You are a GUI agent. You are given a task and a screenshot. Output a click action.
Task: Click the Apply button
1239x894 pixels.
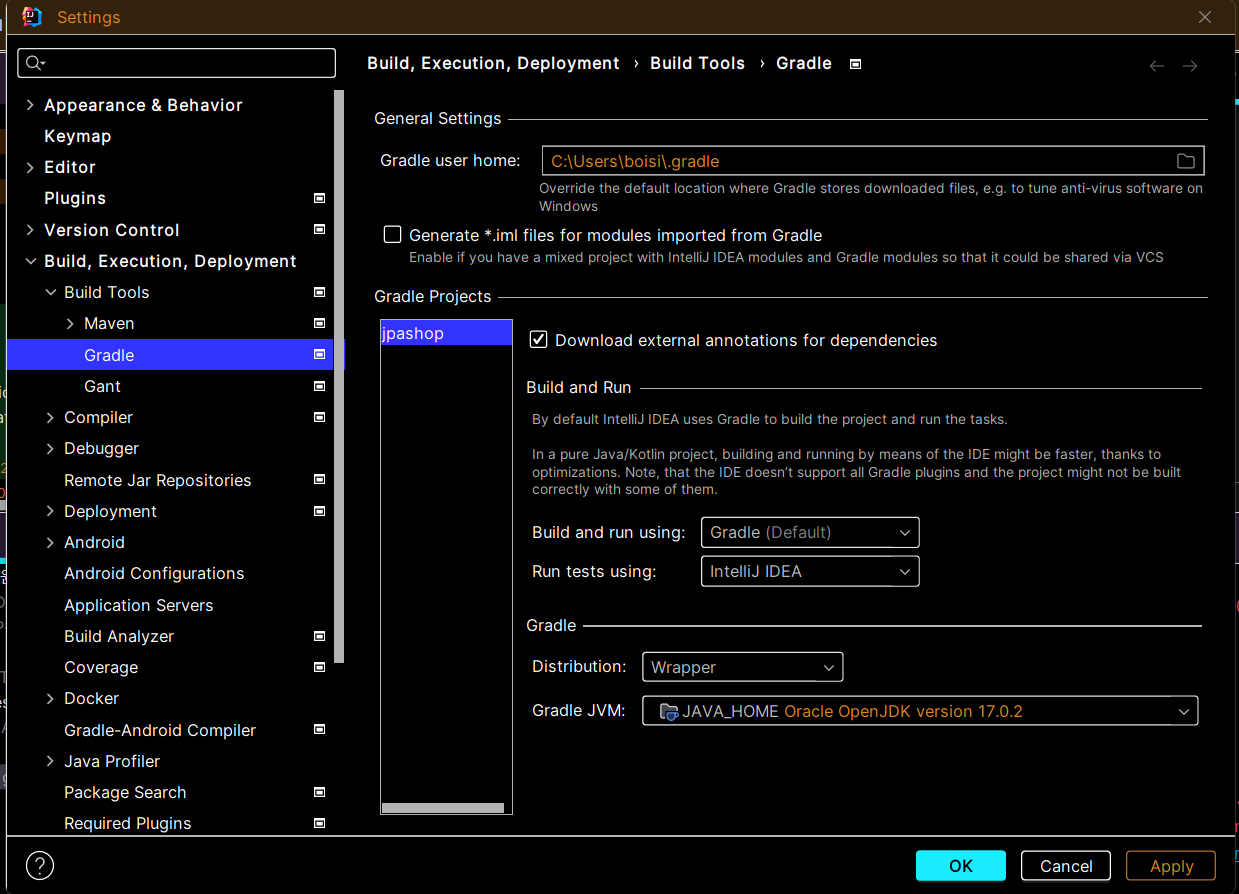coord(1171,865)
